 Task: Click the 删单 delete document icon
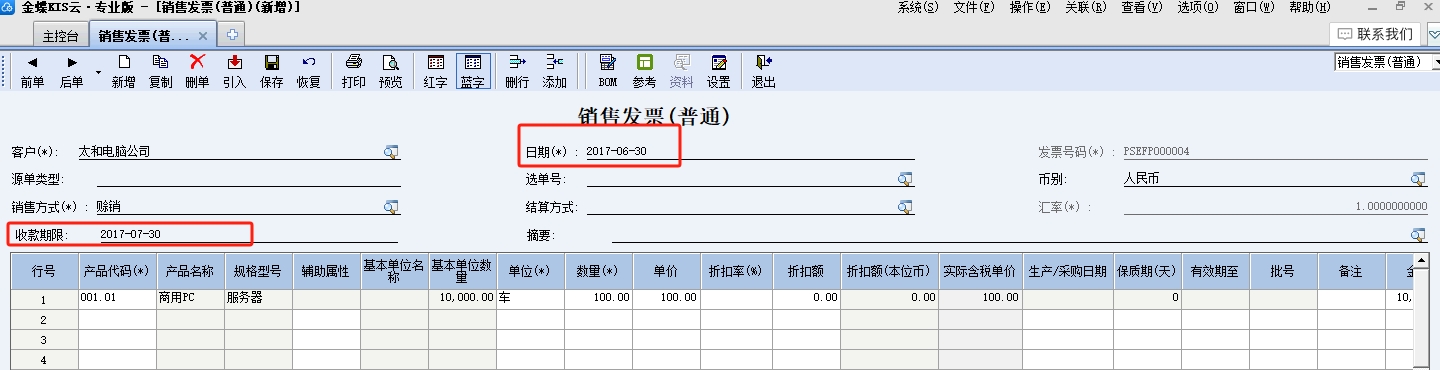click(197, 71)
